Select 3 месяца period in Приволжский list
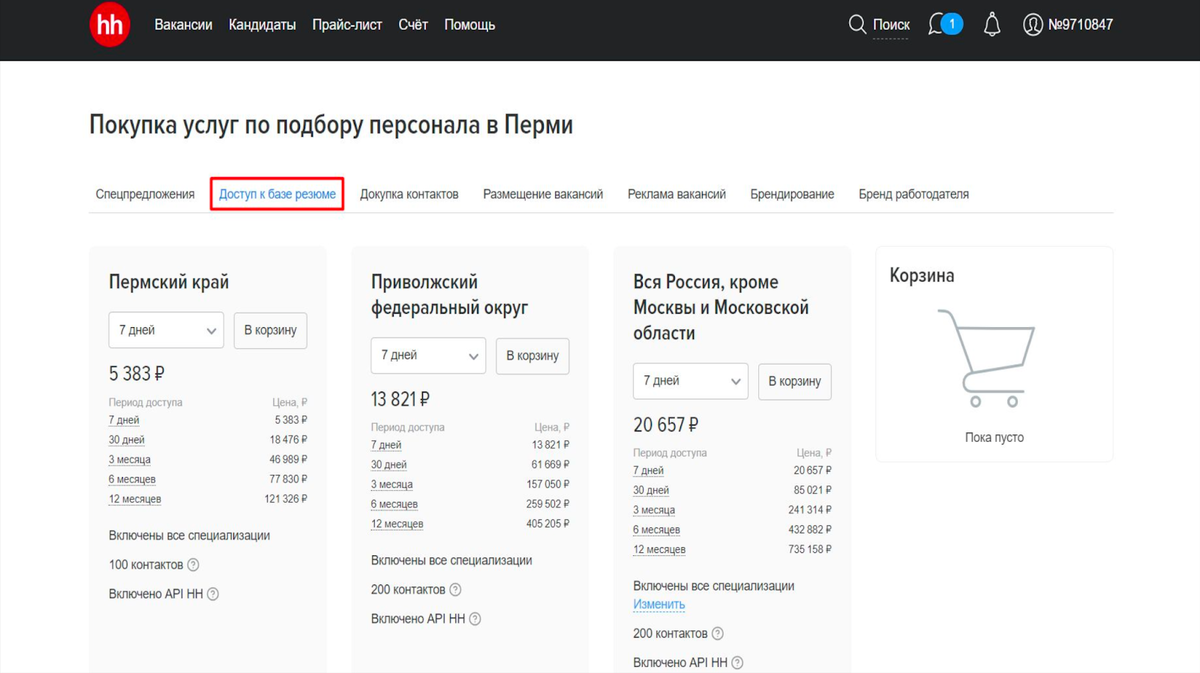This screenshot has height=673, width=1200. click(392, 484)
